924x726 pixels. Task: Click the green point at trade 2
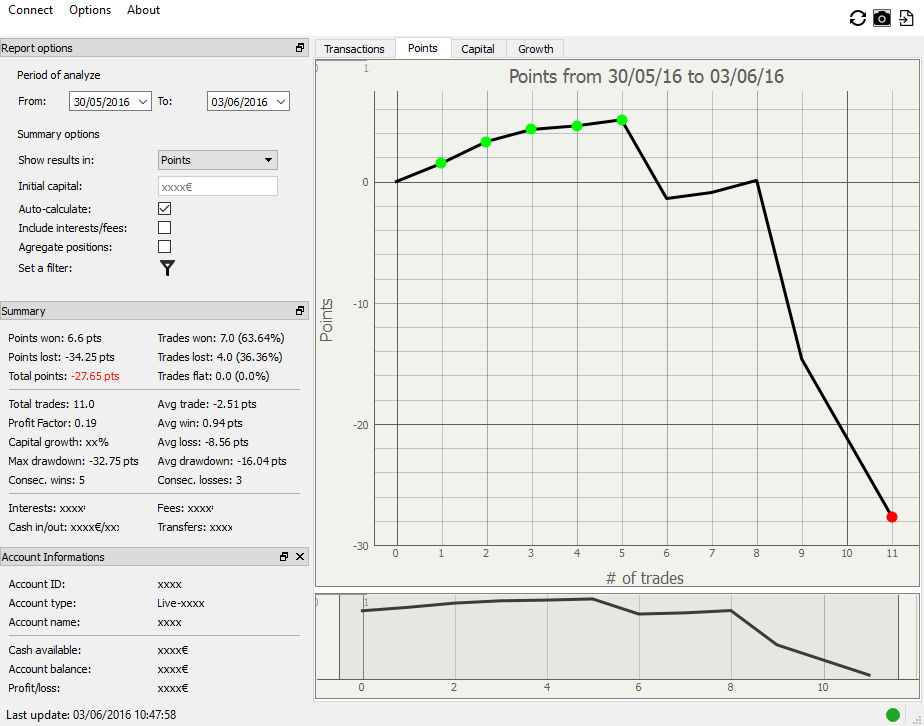(x=486, y=142)
